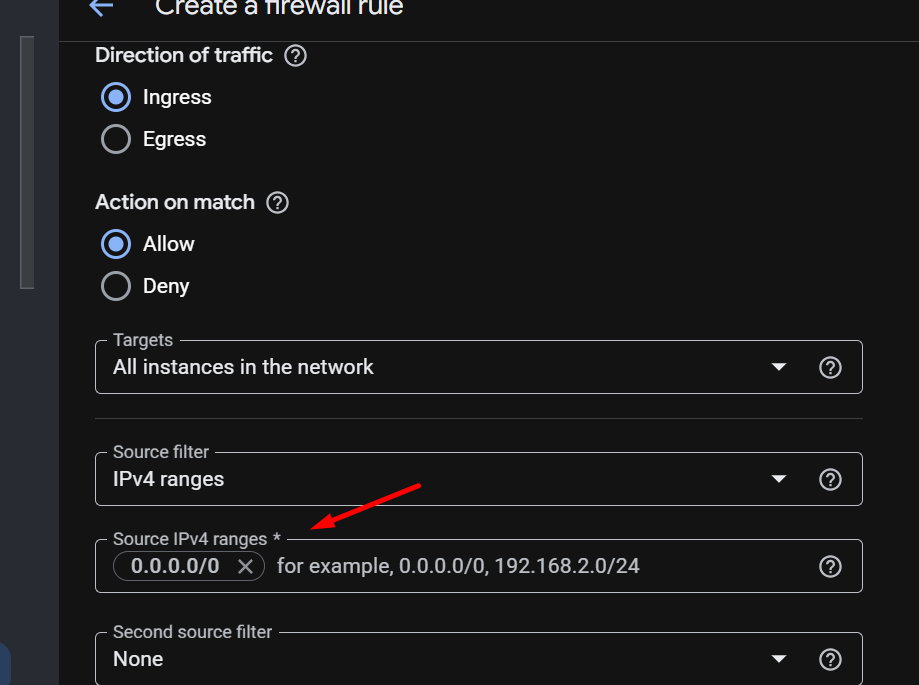Screen dimensions: 919x685
Task: Go back using the back arrow
Action: tap(101, 7)
